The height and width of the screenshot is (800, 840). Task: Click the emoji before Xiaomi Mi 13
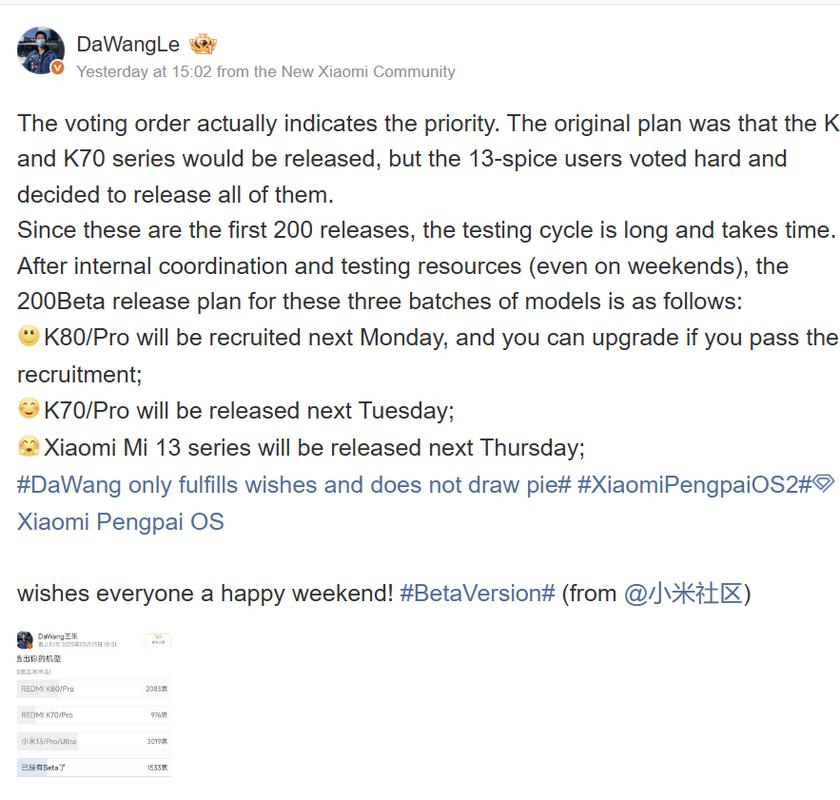[29, 447]
